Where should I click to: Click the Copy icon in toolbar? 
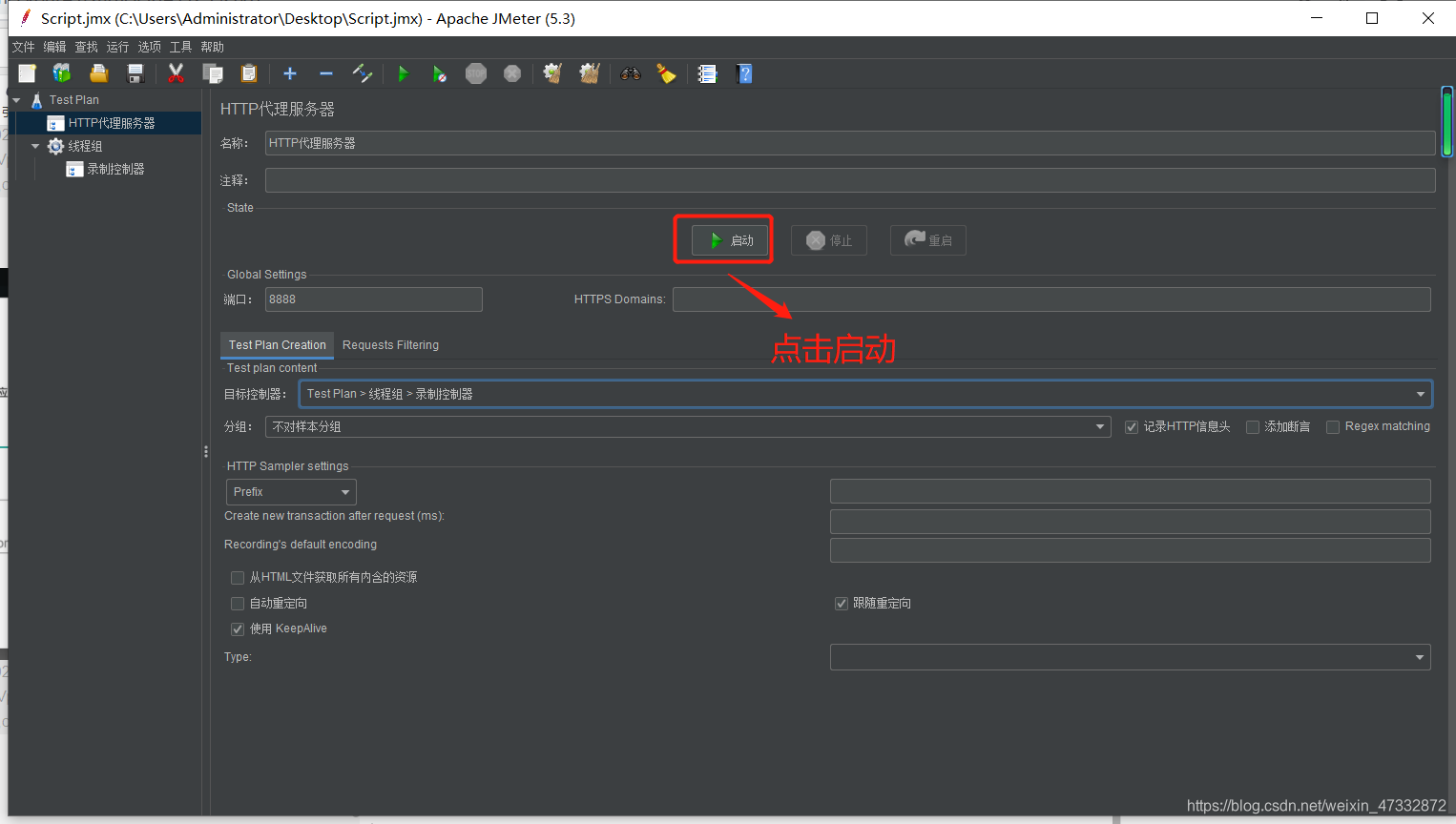[213, 73]
